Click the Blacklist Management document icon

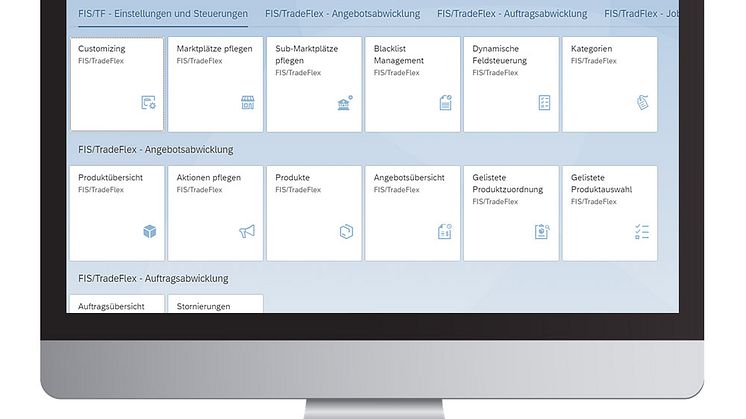(x=445, y=102)
